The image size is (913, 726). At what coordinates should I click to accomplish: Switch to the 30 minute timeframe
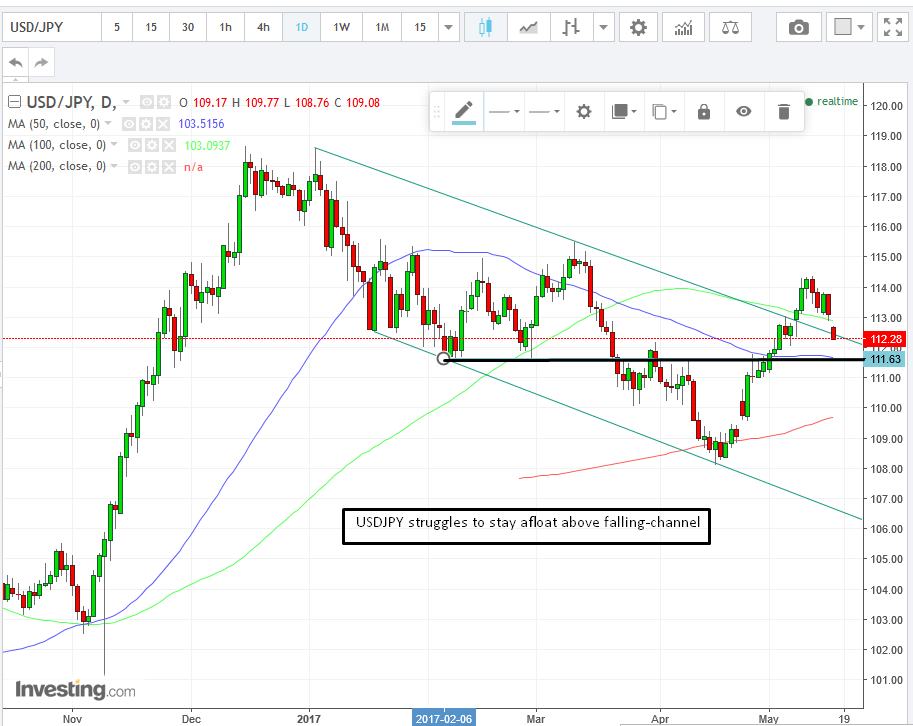tap(187, 27)
